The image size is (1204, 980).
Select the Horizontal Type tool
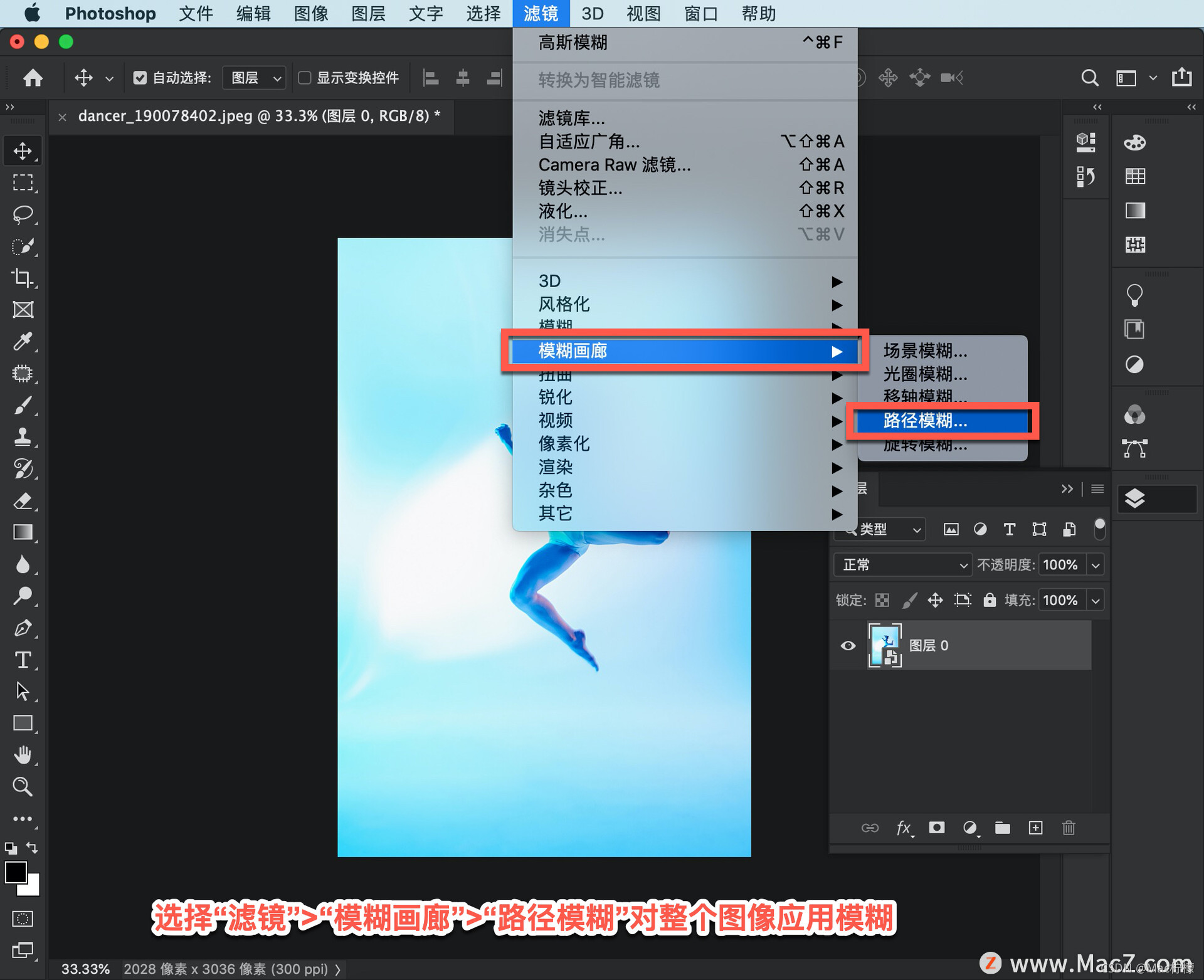23,660
